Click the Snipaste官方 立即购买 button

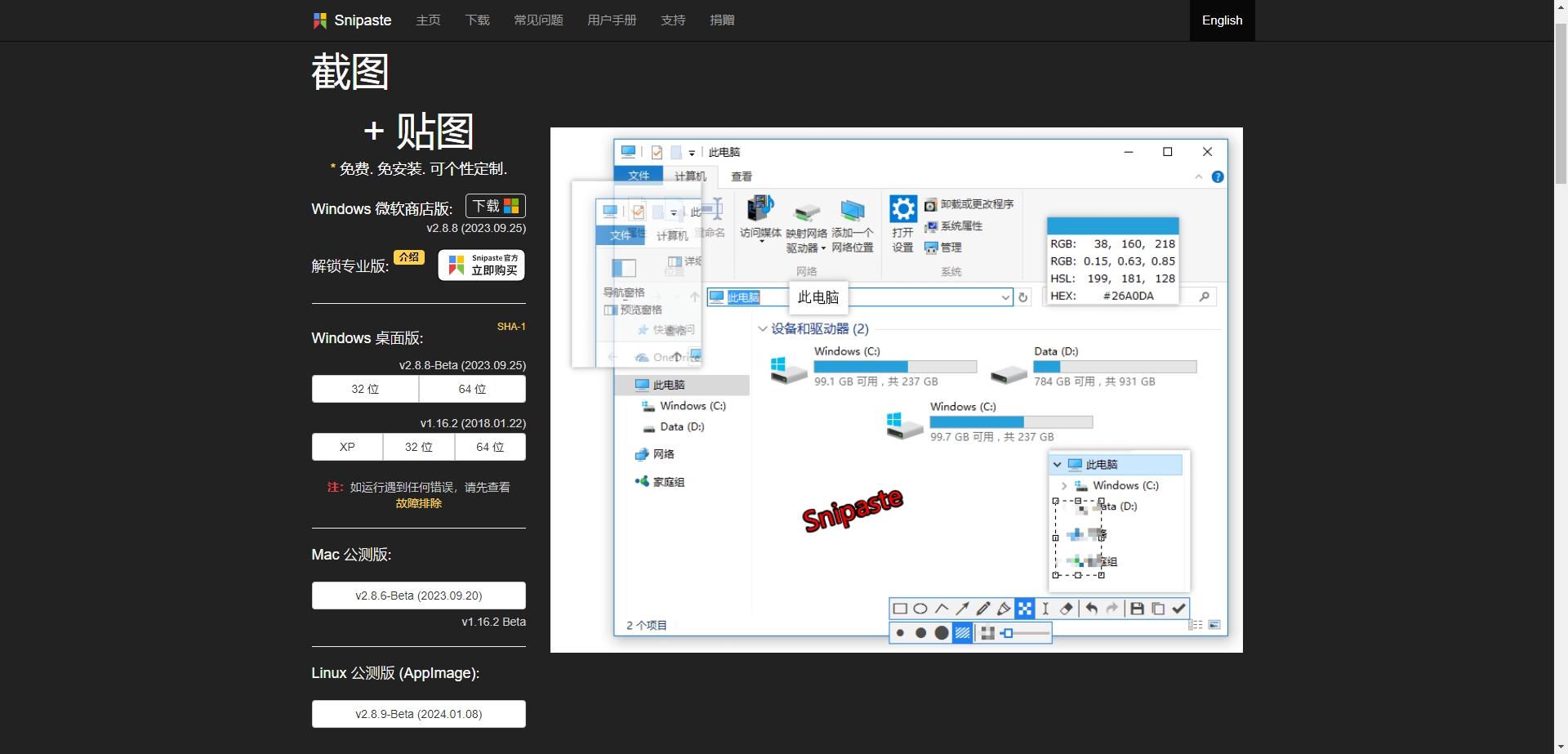482,265
